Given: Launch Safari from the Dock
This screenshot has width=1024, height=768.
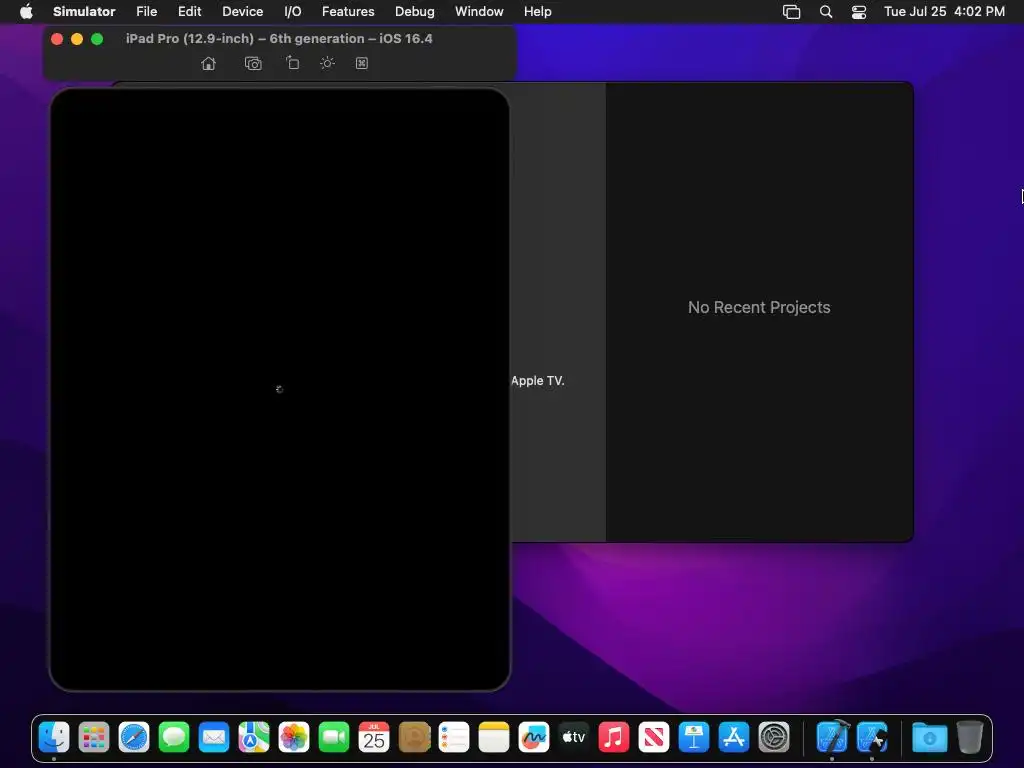Looking at the screenshot, I should pyautogui.click(x=134, y=737).
